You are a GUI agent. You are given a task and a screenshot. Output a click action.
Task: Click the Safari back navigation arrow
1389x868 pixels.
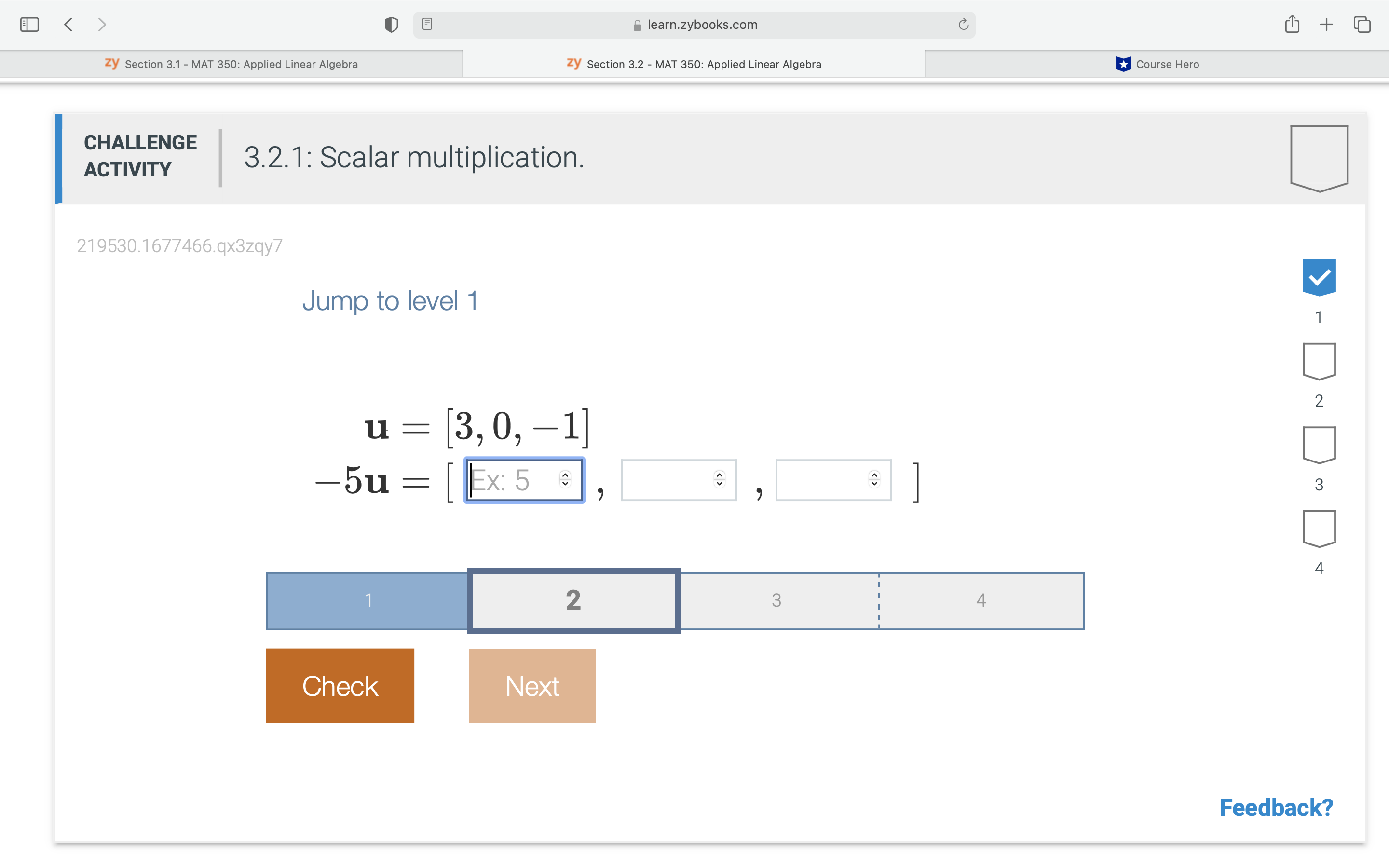tap(68, 24)
